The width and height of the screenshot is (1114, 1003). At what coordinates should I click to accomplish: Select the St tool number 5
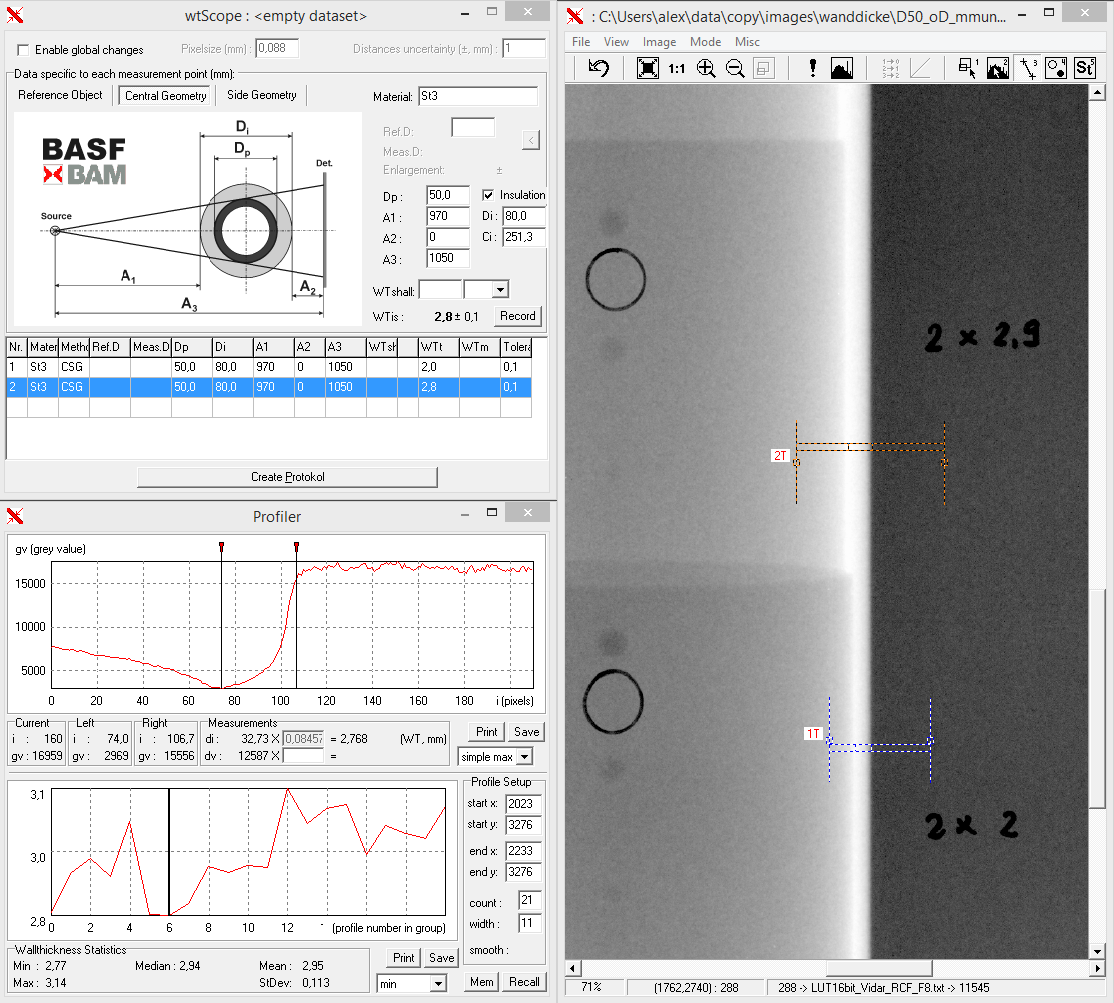[1085, 68]
